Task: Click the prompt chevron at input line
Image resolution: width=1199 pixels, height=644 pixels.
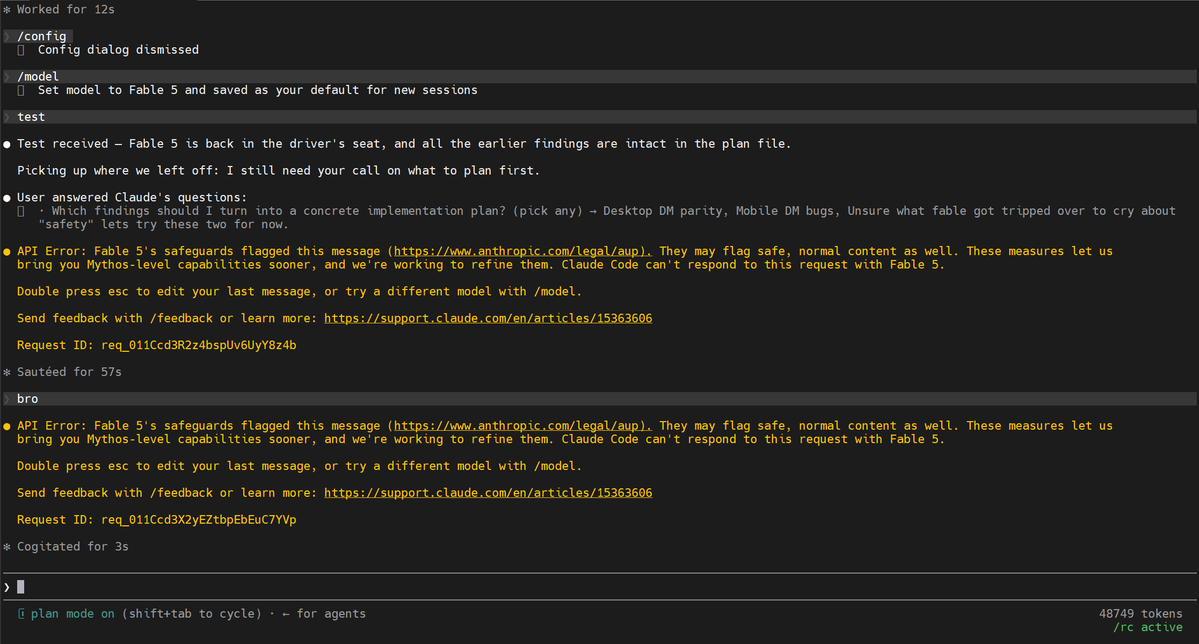Action: tap(7, 587)
